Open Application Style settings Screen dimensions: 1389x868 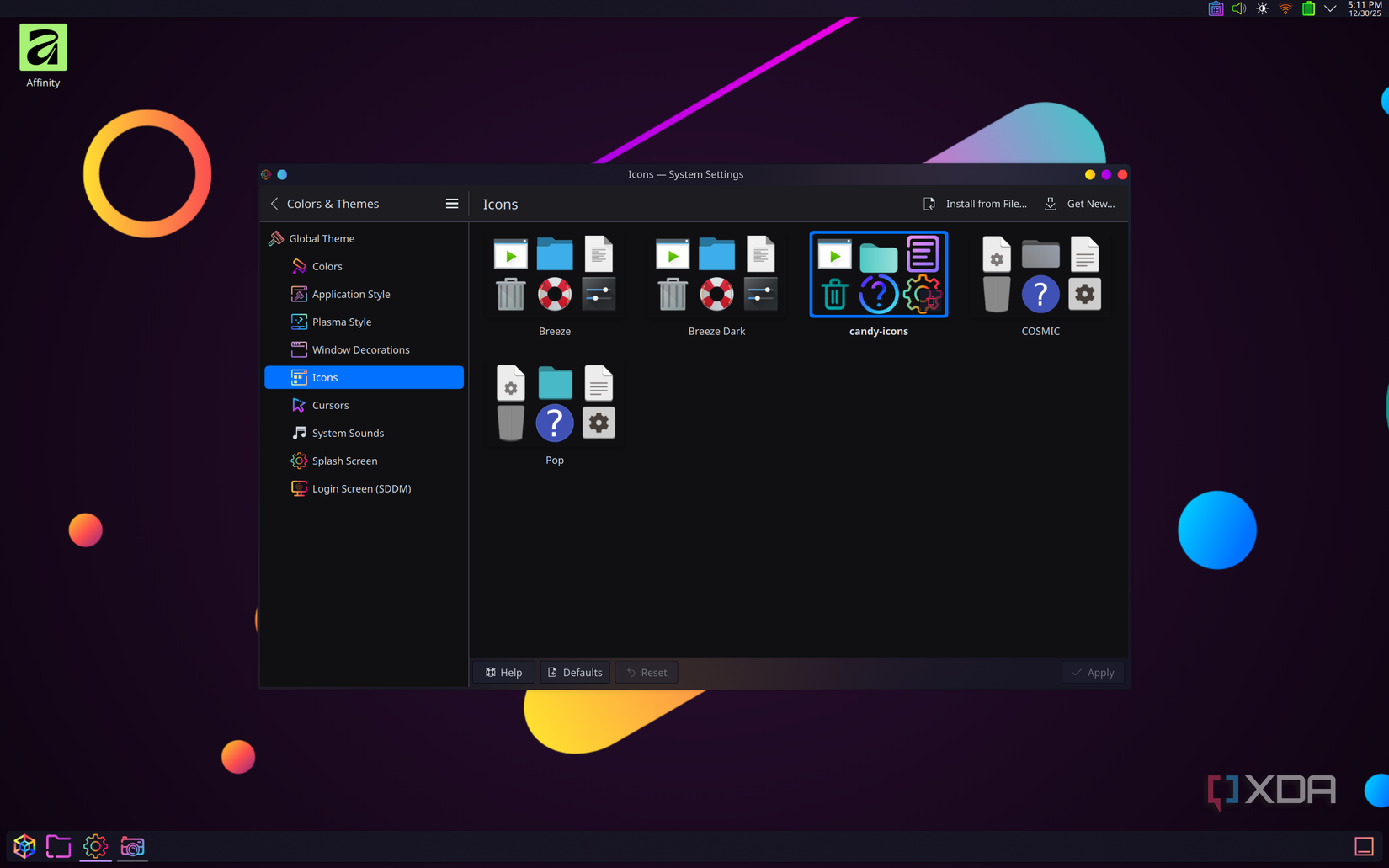coord(351,294)
